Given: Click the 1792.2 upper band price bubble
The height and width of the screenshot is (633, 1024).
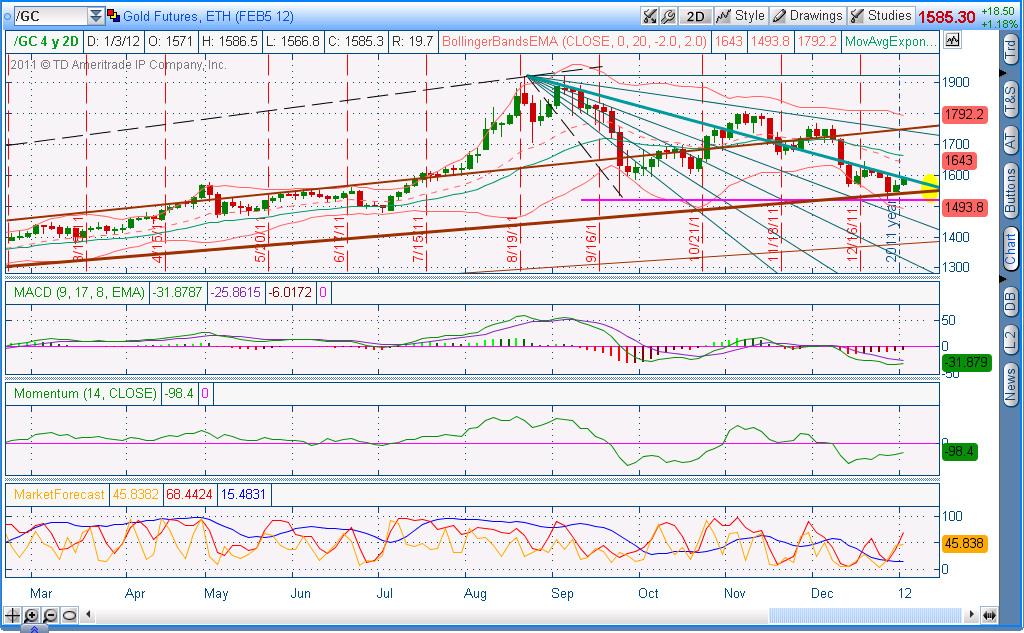Looking at the screenshot, I should click(x=964, y=114).
